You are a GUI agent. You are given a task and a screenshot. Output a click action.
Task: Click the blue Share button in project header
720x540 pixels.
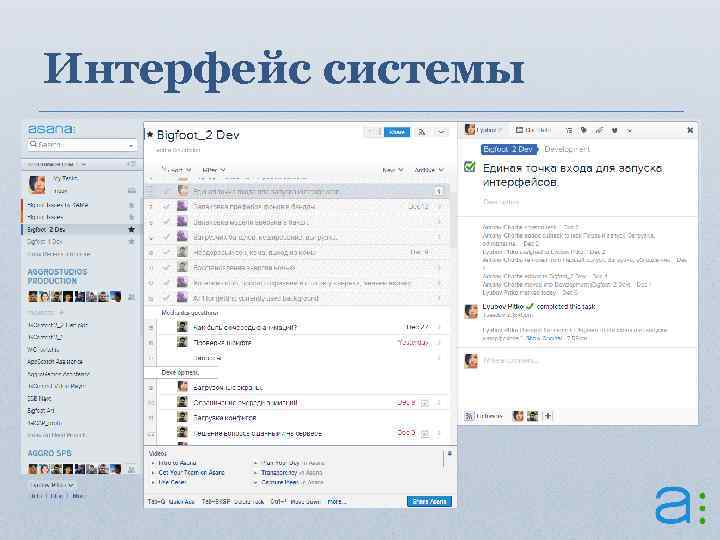coord(397,132)
